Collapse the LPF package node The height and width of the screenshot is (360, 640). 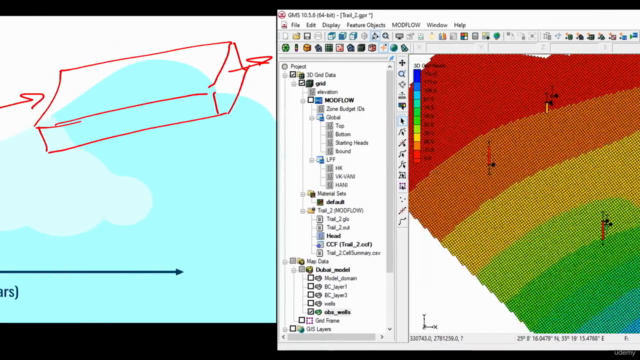[312, 160]
